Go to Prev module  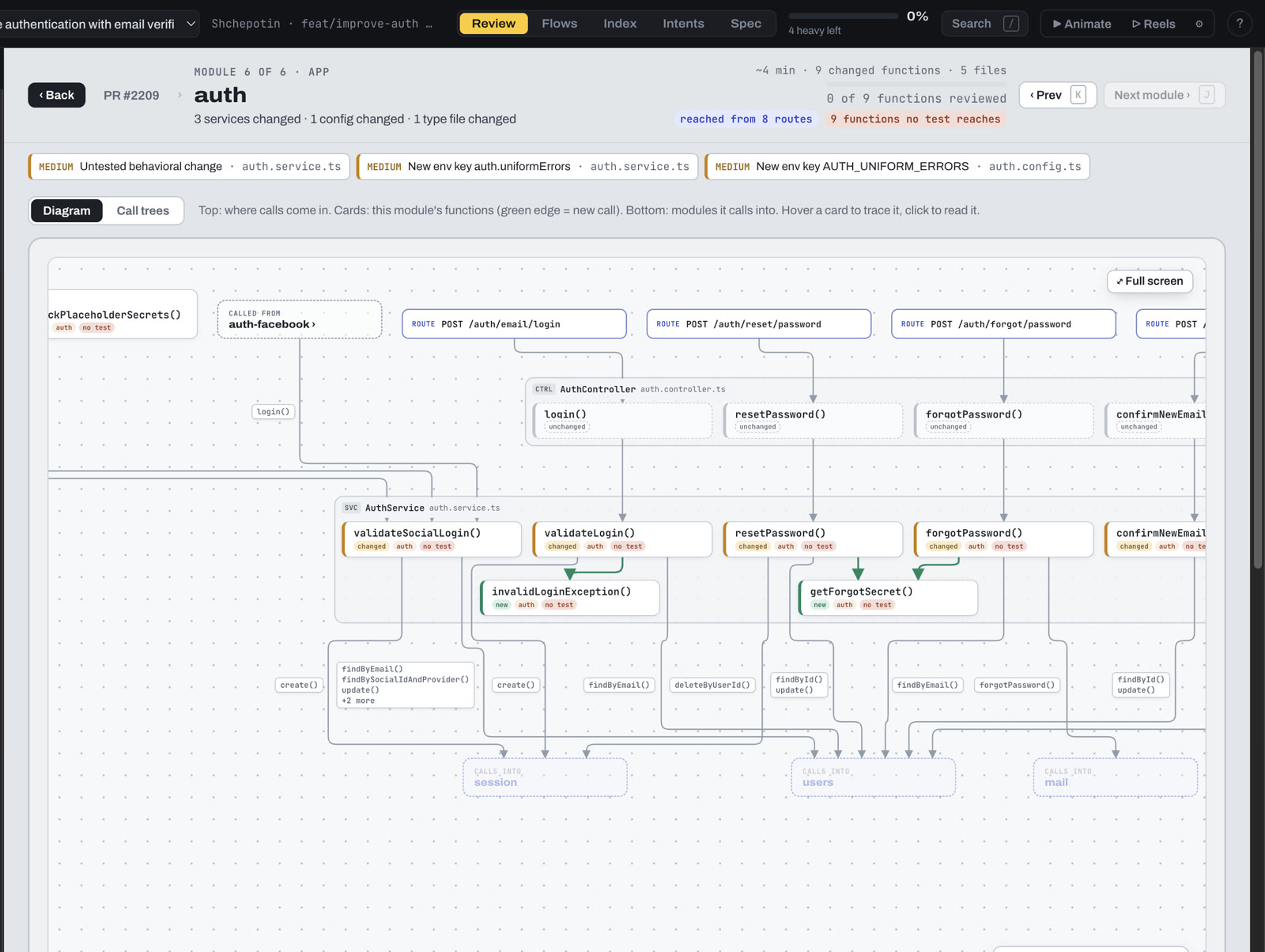click(1057, 95)
